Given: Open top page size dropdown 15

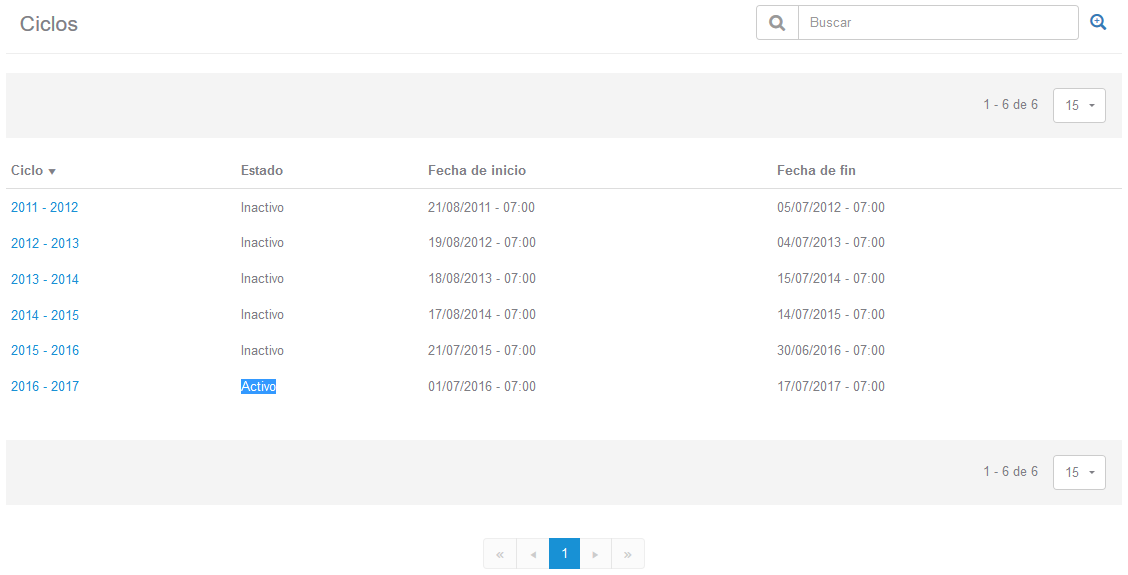Looking at the screenshot, I should point(1079,105).
